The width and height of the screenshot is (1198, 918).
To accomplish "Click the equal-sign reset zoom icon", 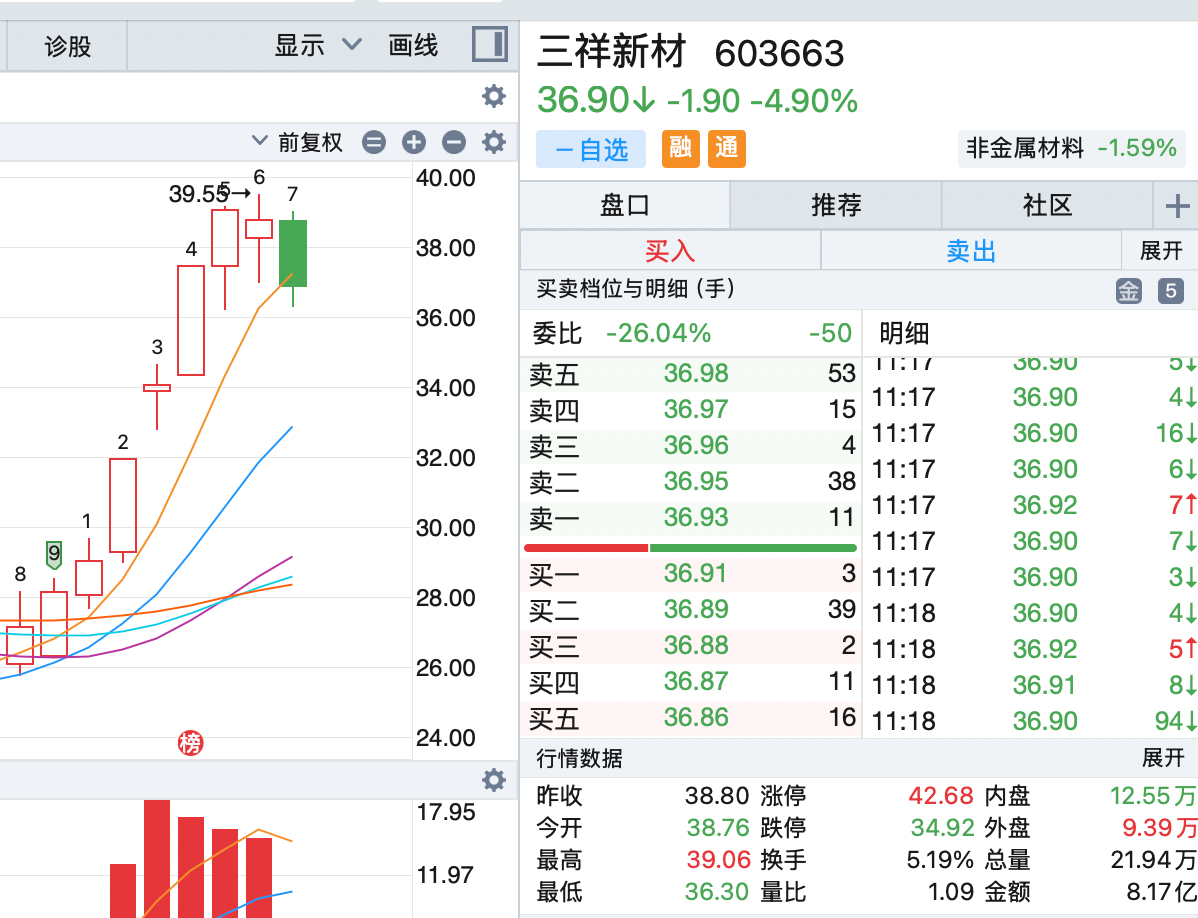I will click(374, 142).
